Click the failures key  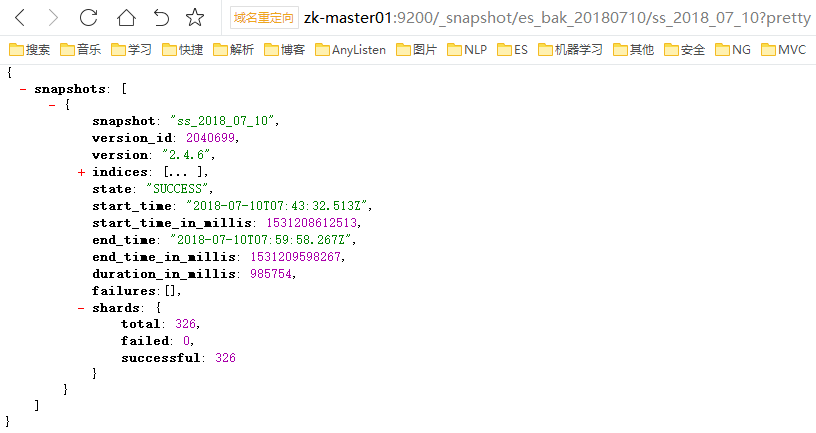click(124, 291)
